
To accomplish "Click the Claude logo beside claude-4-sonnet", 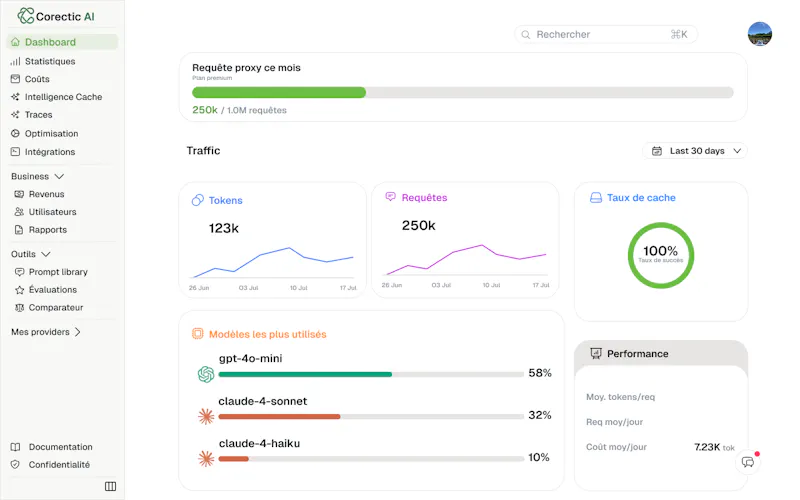I will pos(206,417).
